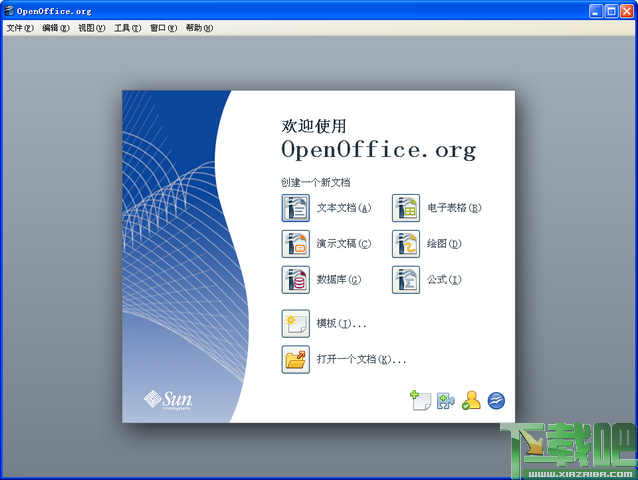Click the 模板(T)... label
The image size is (638, 480).
coord(341,324)
